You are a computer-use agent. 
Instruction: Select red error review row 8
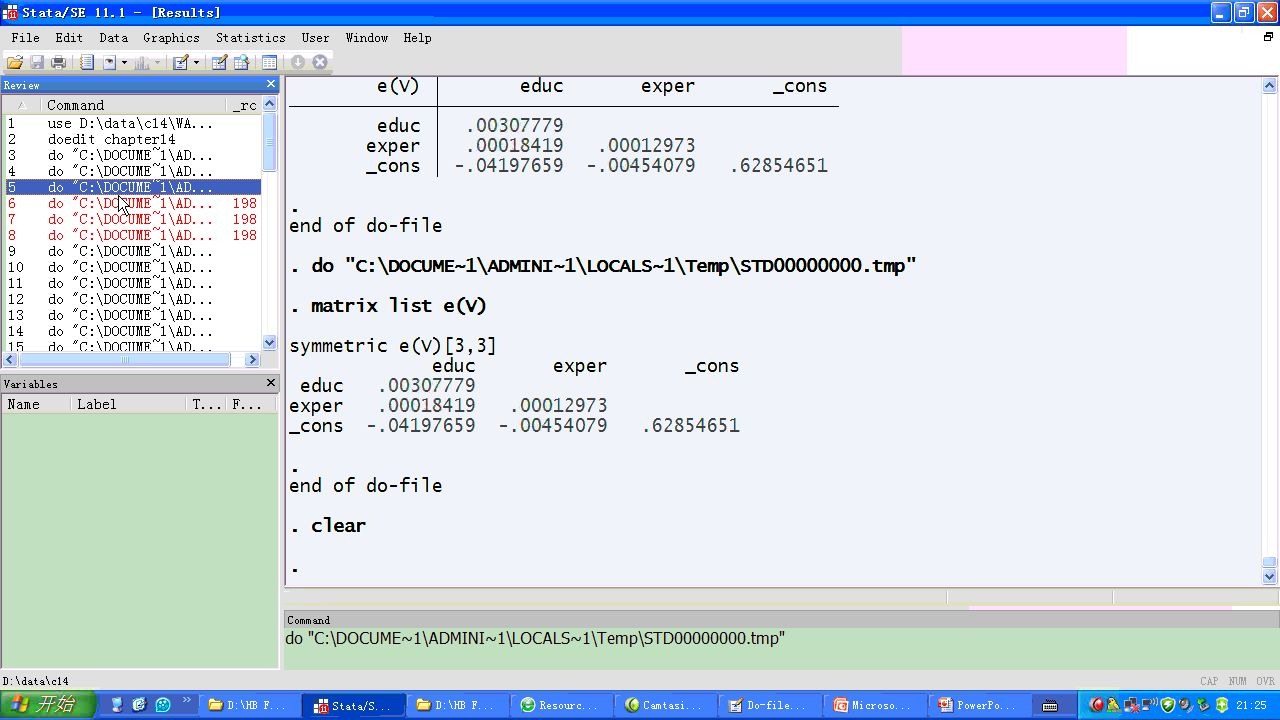click(131, 235)
